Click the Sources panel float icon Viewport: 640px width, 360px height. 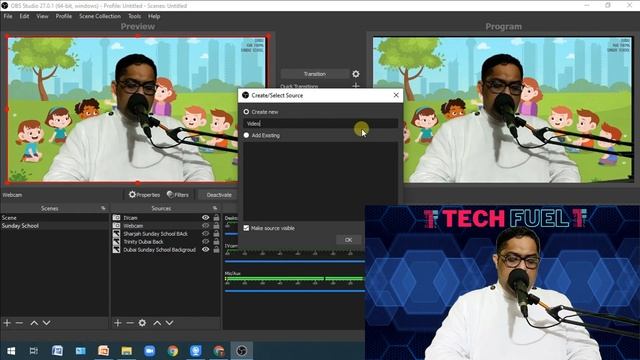click(215, 208)
